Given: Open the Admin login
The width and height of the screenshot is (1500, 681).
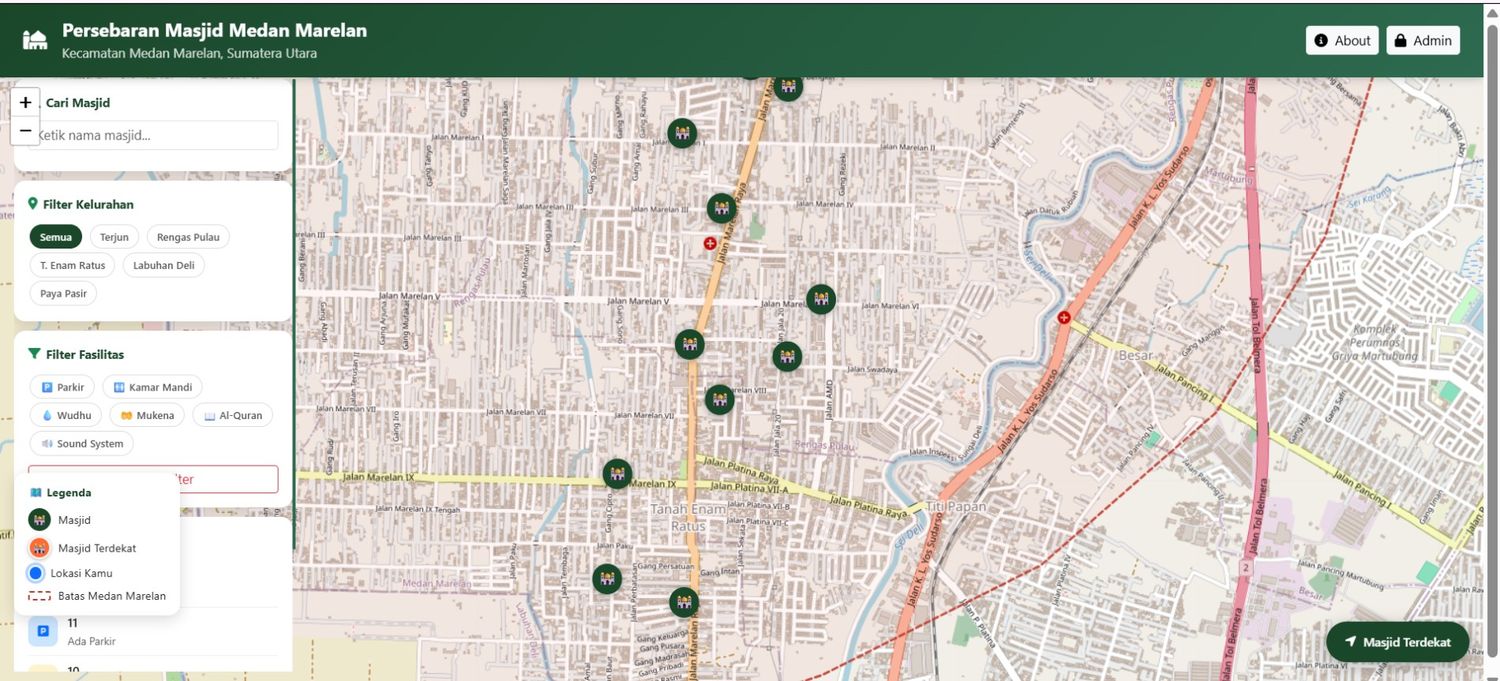Looking at the screenshot, I should point(1423,40).
